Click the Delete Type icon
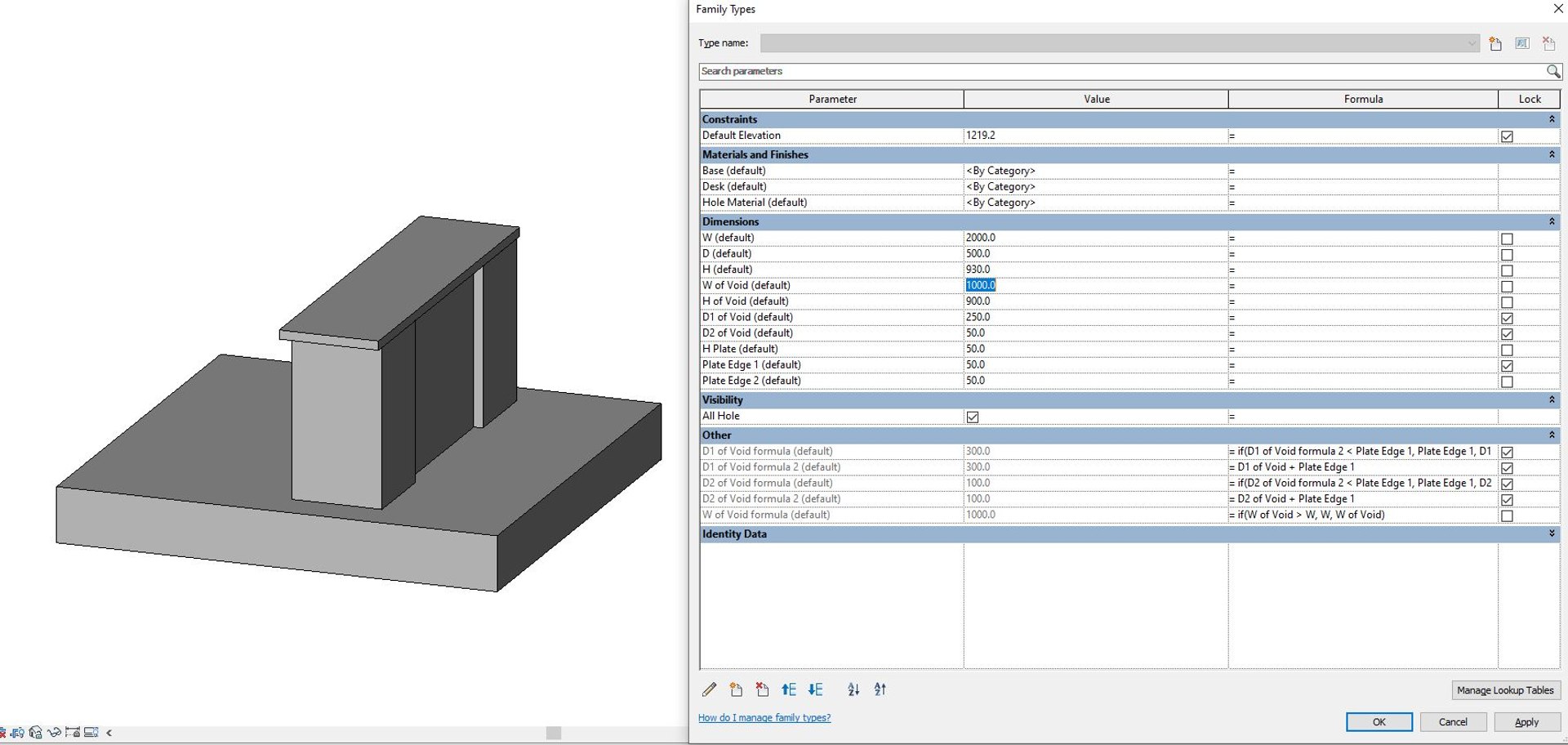This screenshot has height=745, width=1568. pyautogui.click(x=1548, y=43)
